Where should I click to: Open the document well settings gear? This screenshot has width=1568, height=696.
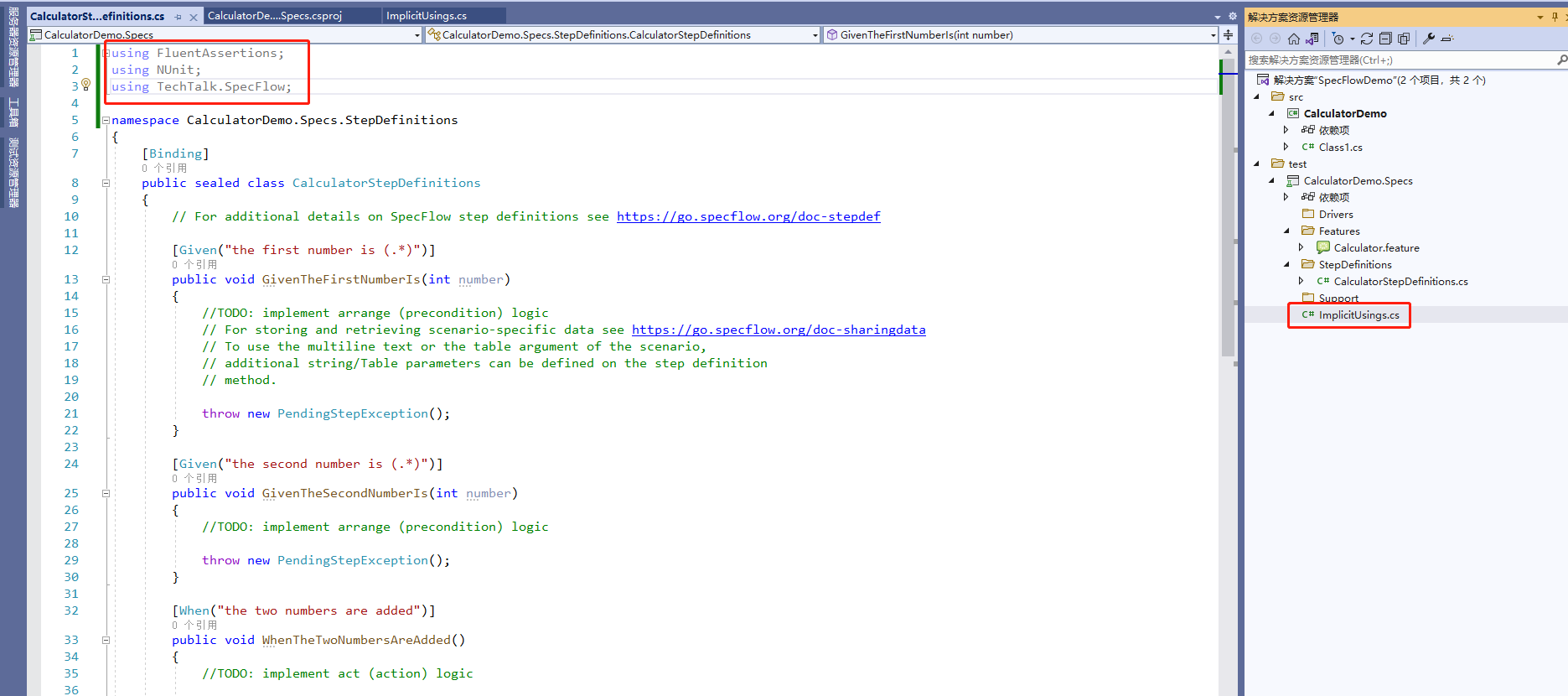pyautogui.click(x=1232, y=17)
